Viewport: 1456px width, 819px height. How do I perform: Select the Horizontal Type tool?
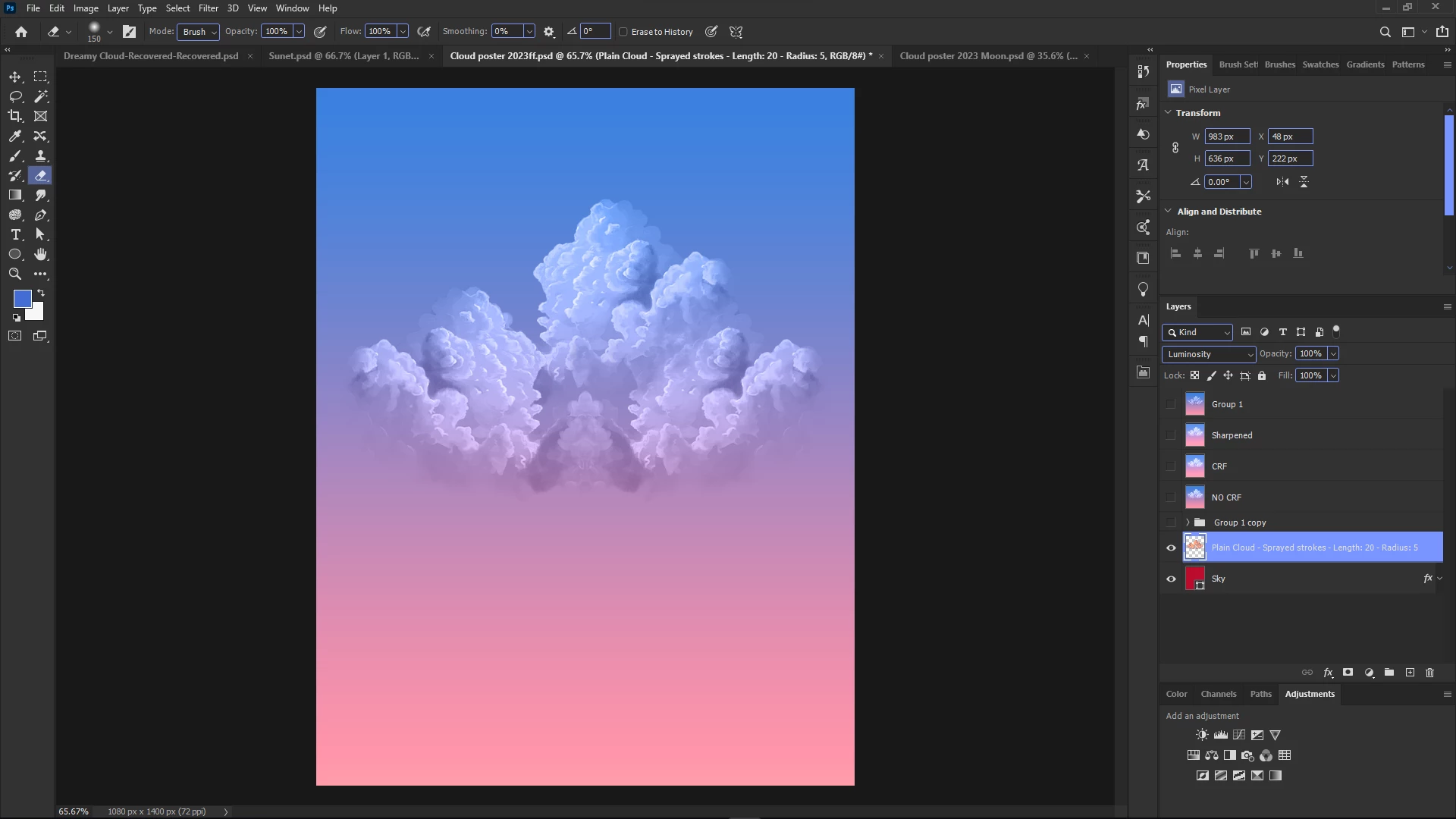click(x=15, y=234)
